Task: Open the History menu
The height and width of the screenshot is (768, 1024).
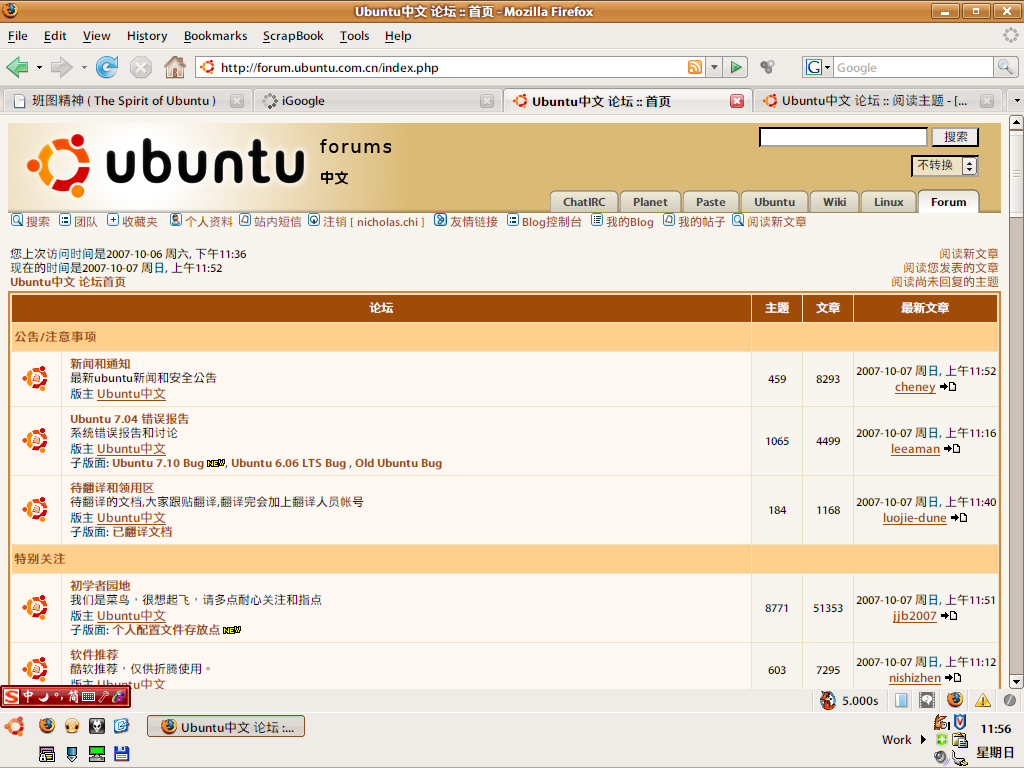Action: [x=147, y=36]
